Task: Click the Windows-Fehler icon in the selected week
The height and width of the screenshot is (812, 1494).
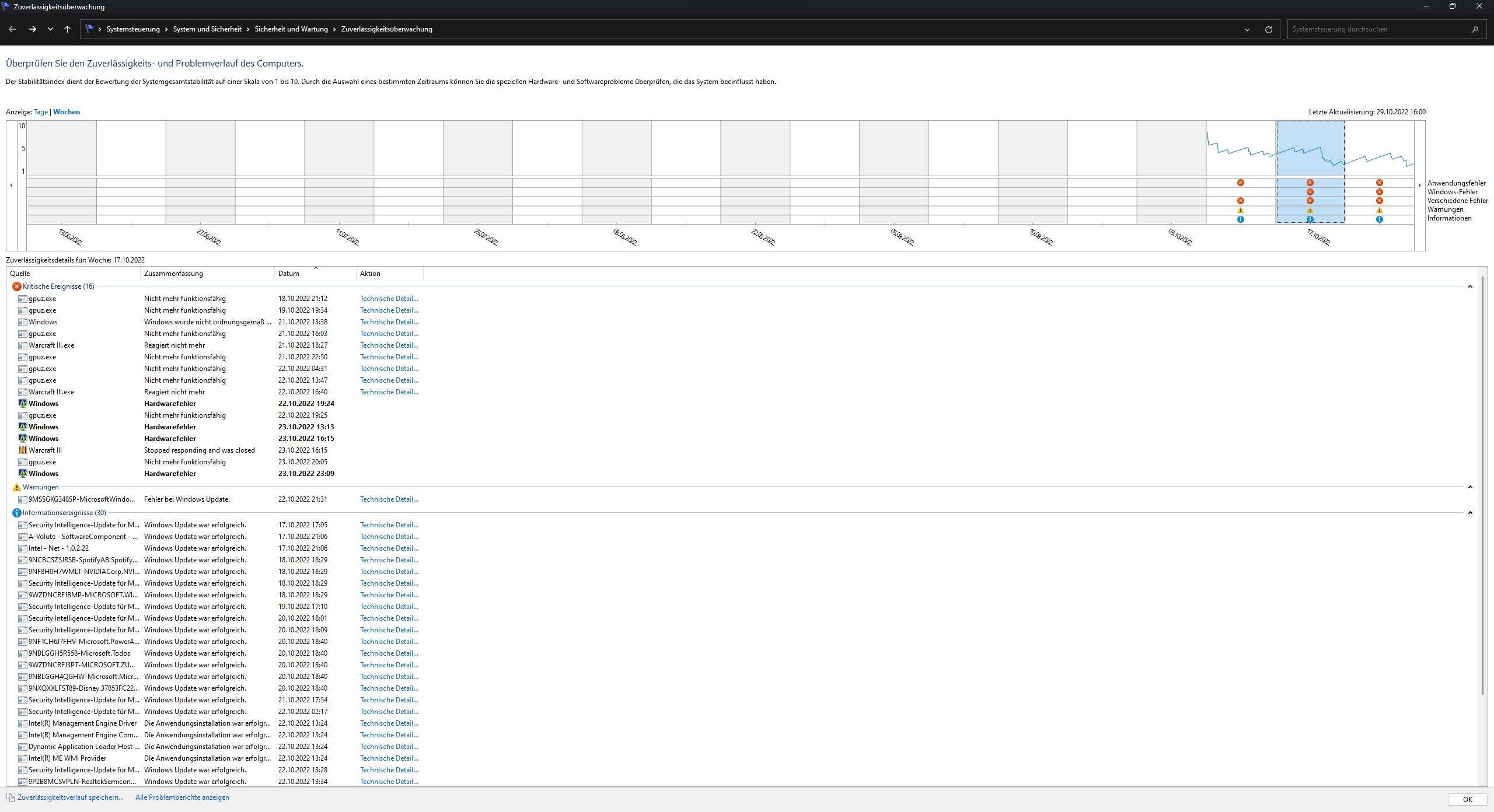Action: pos(1310,192)
